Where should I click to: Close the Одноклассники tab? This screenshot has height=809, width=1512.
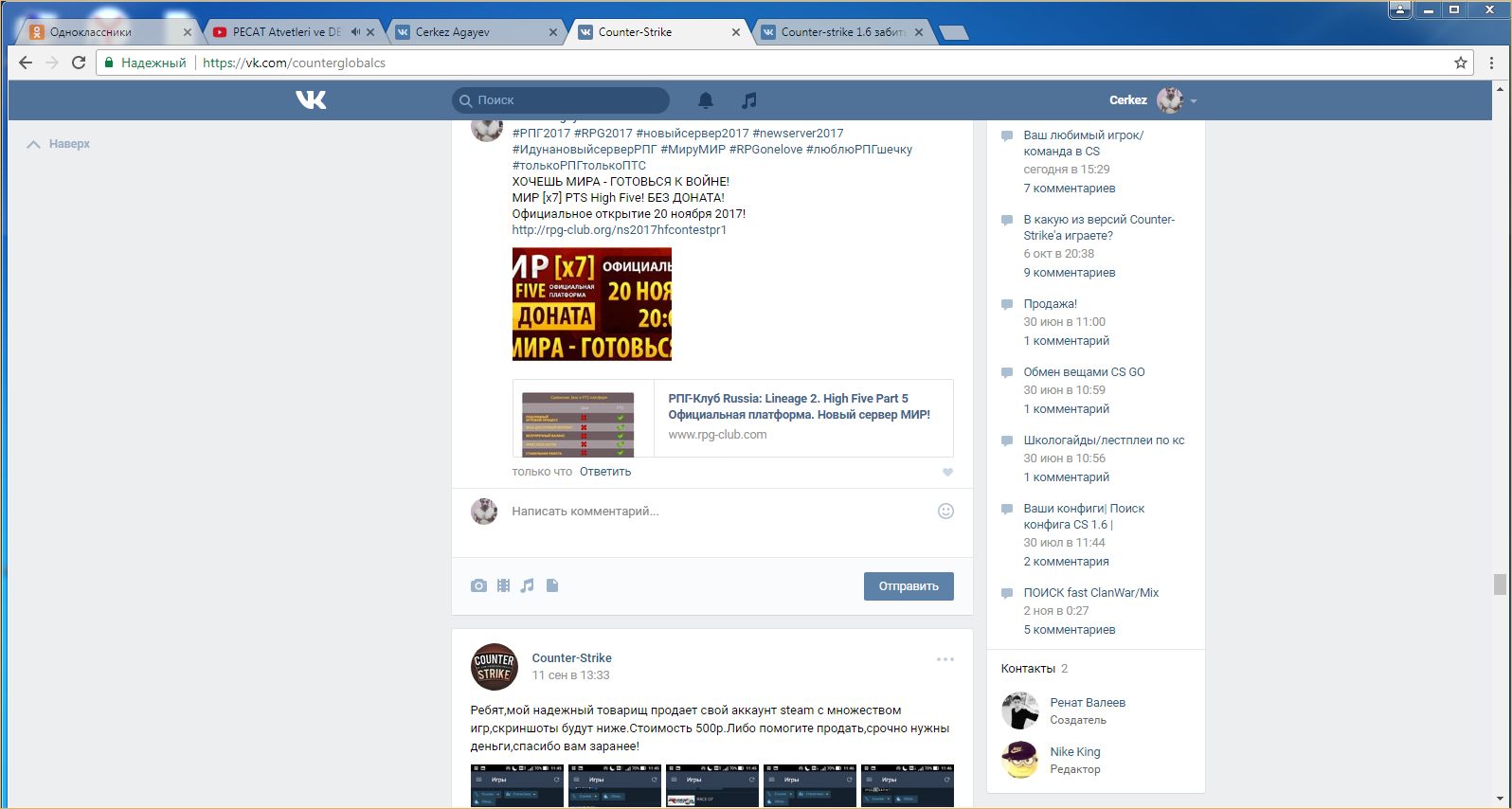[x=188, y=31]
